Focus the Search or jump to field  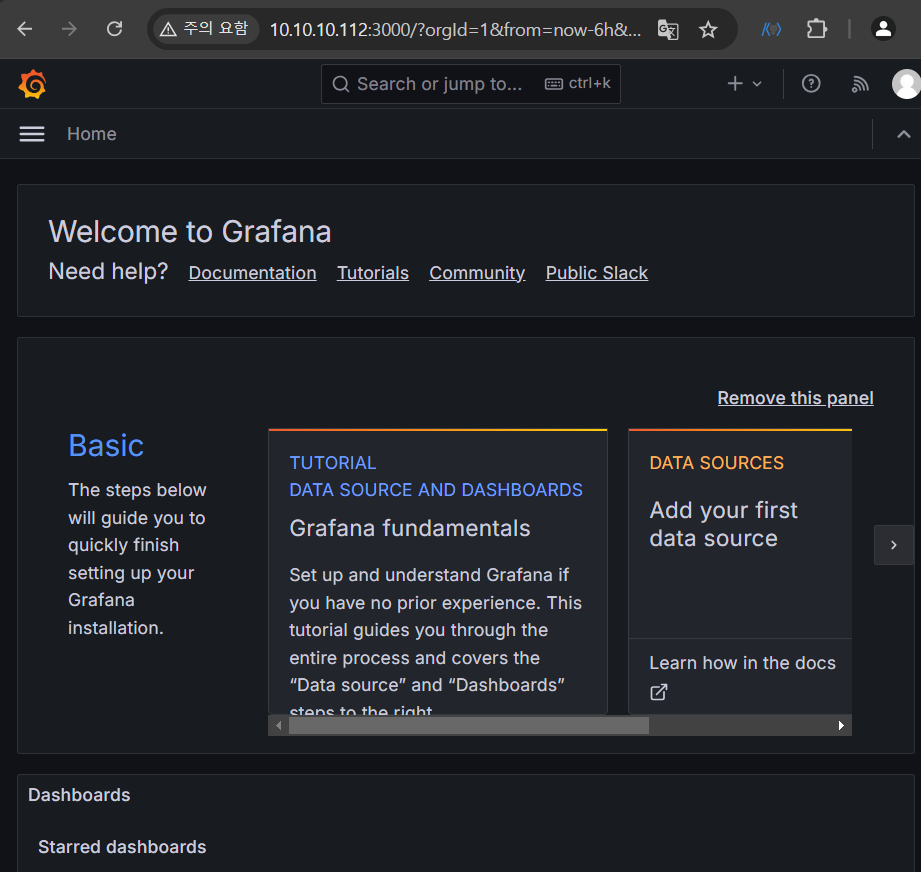pyautogui.click(x=470, y=84)
